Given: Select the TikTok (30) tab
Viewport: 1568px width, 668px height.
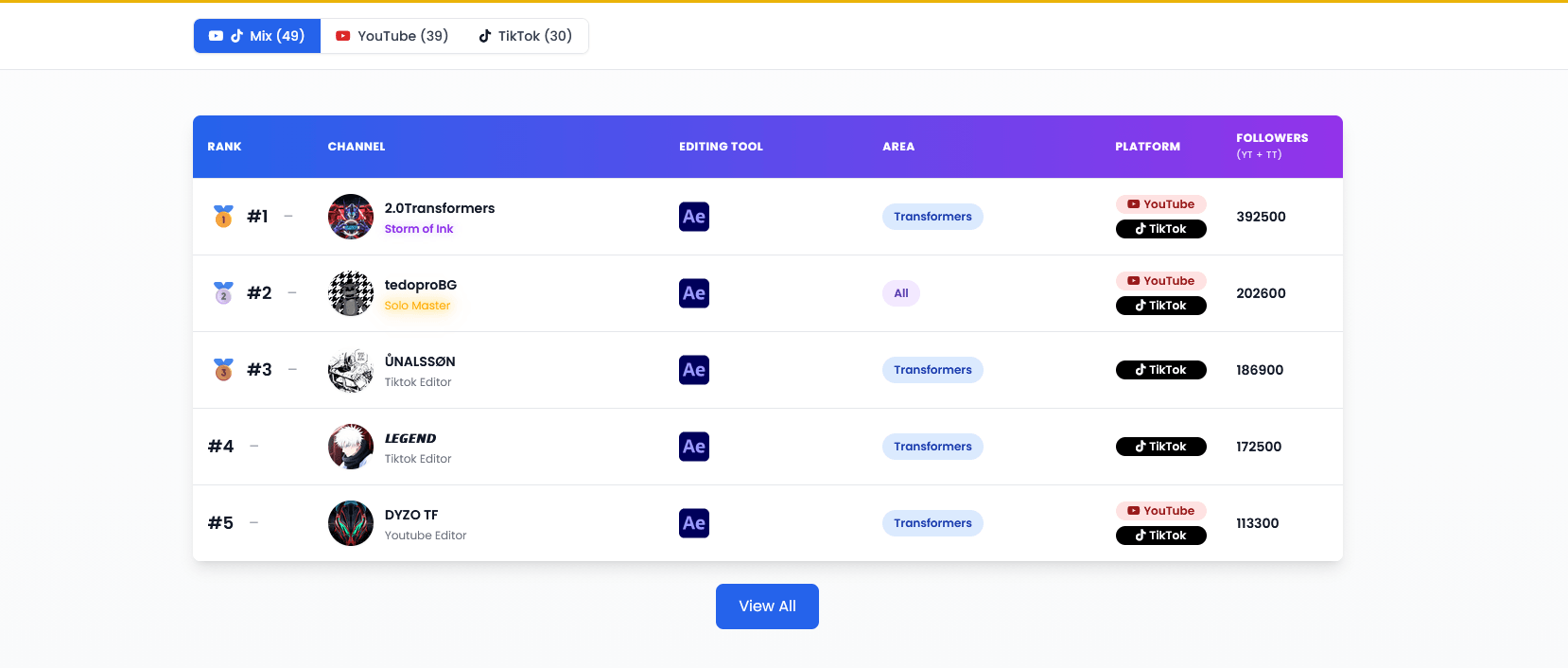Looking at the screenshot, I should (525, 36).
